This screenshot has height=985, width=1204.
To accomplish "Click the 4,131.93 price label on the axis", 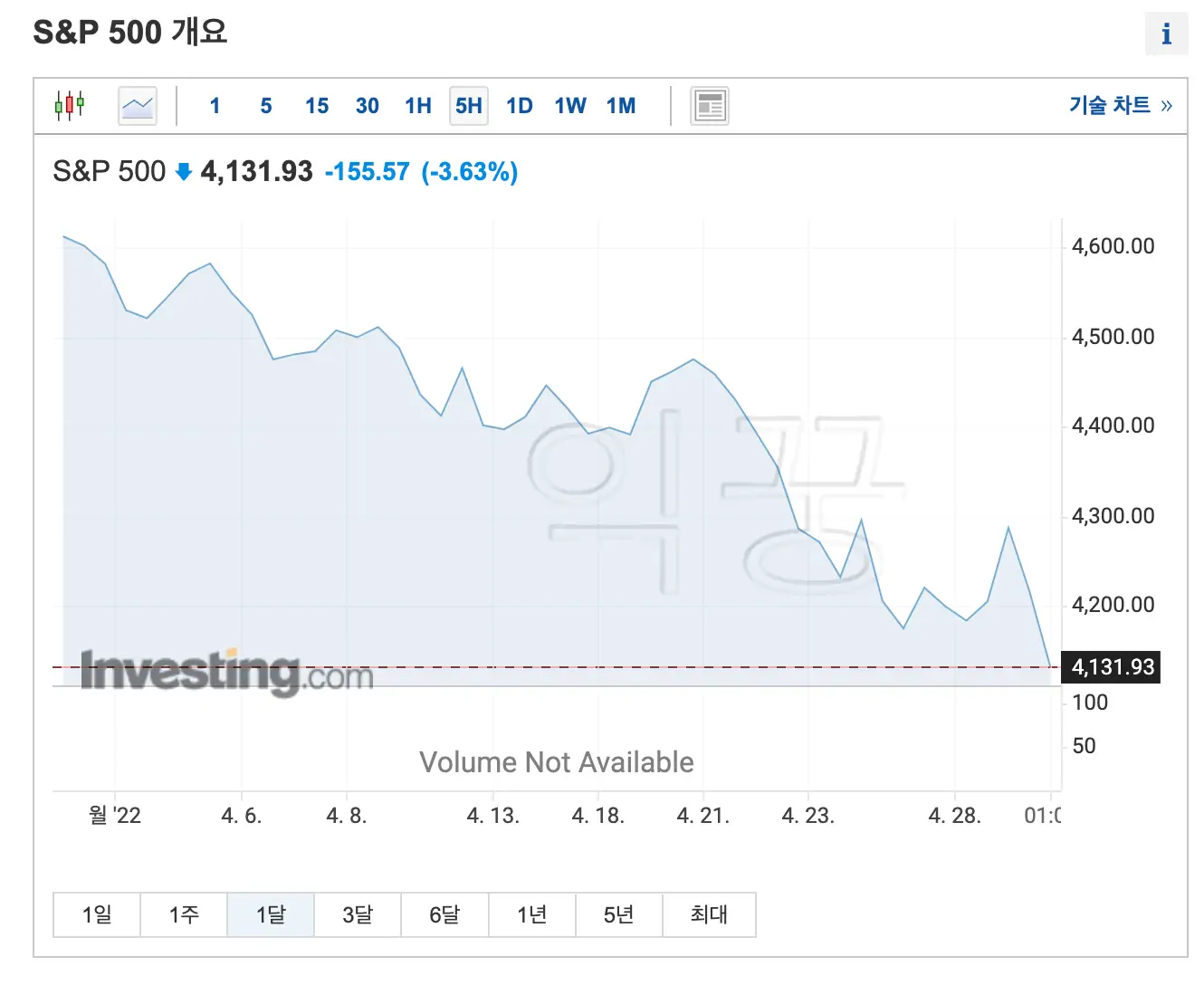I will tap(1110, 667).
